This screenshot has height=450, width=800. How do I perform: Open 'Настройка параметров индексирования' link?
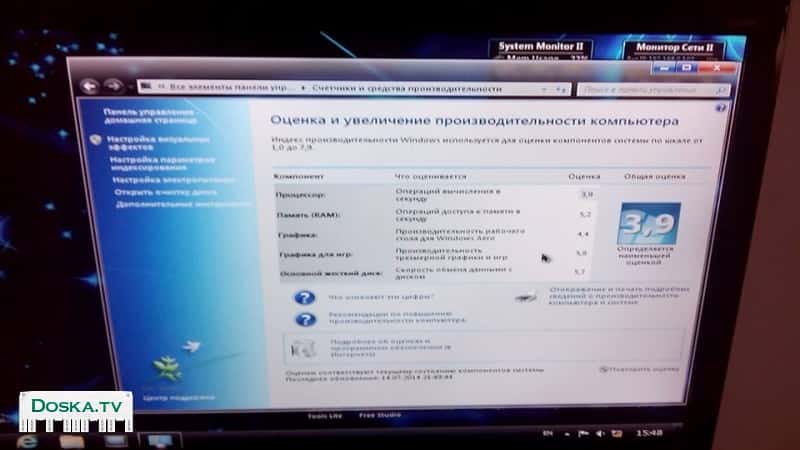[x=162, y=163]
